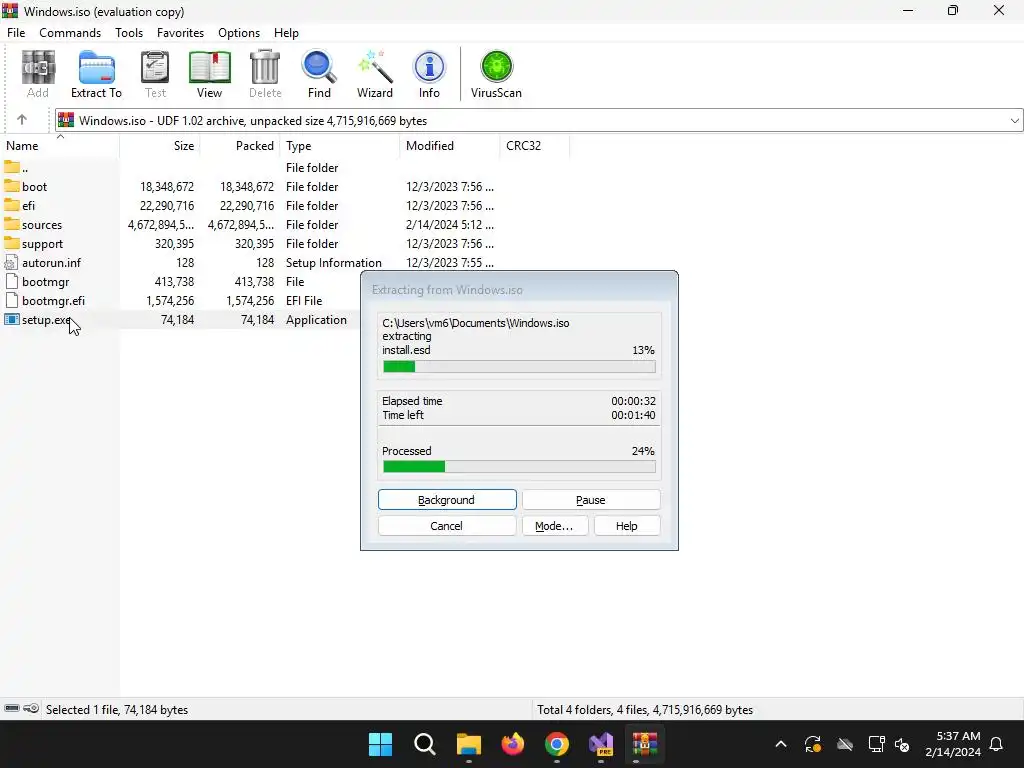
Task: Show hidden system tray icons
Action: [x=780, y=744]
